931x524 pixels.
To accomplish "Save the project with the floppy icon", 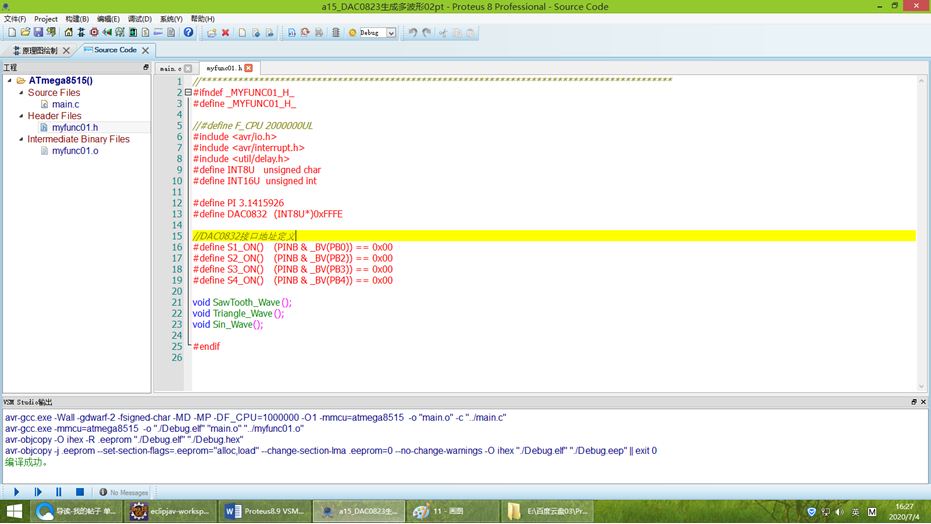I will click(x=38, y=33).
